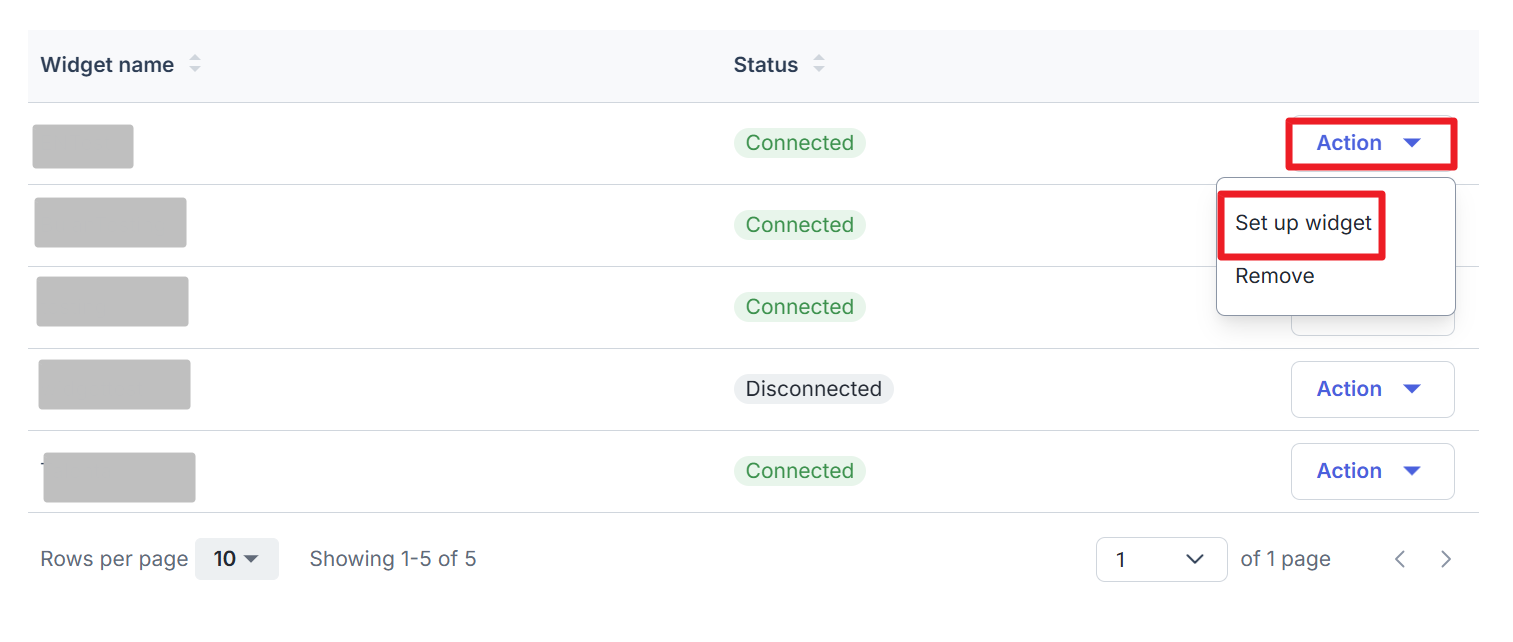Go to next page arrow
Viewport: 1513px width, 642px height.
click(1445, 559)
